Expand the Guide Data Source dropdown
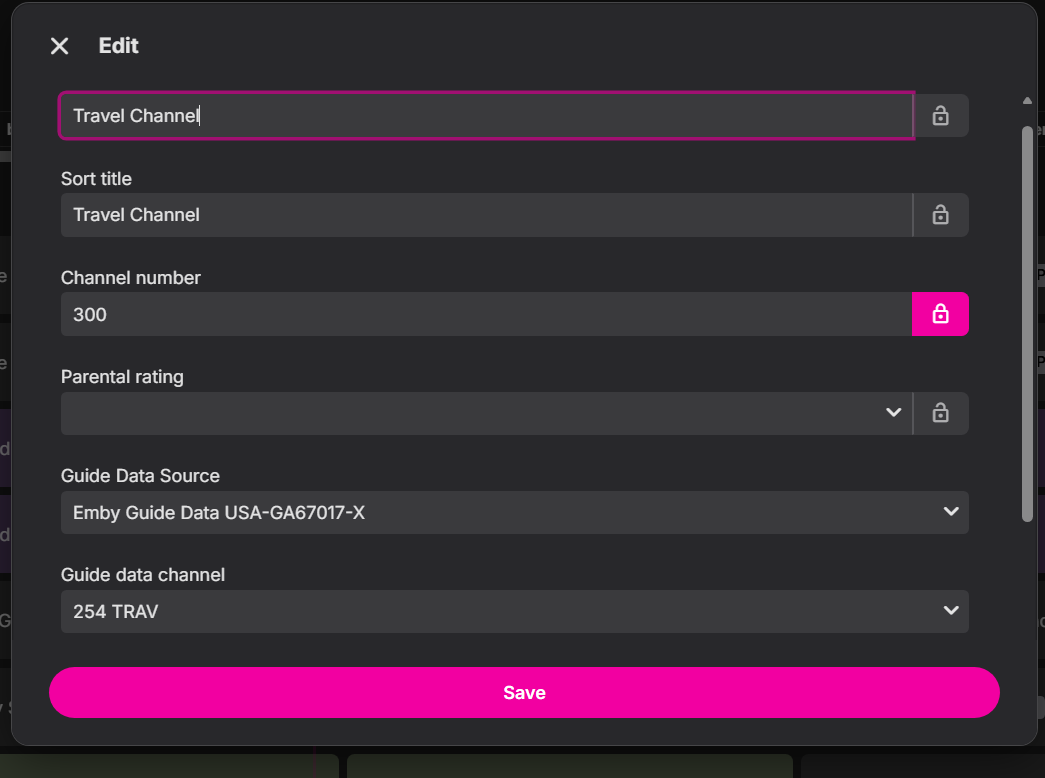Screen dimensions: 1045x778 click(x=514, y=512)
